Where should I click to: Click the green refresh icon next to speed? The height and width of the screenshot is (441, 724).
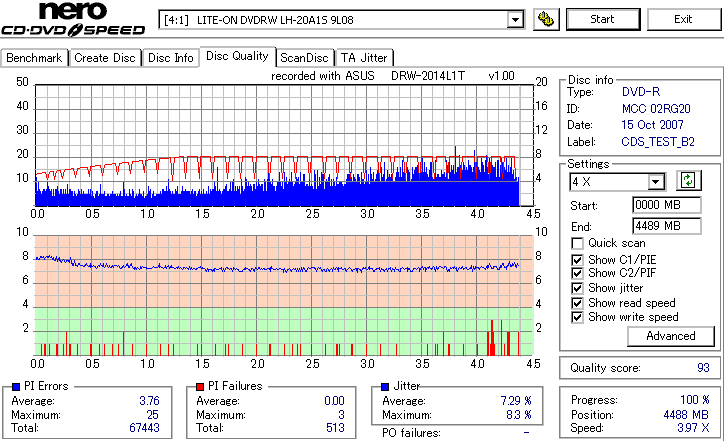(x=688, y=181)
